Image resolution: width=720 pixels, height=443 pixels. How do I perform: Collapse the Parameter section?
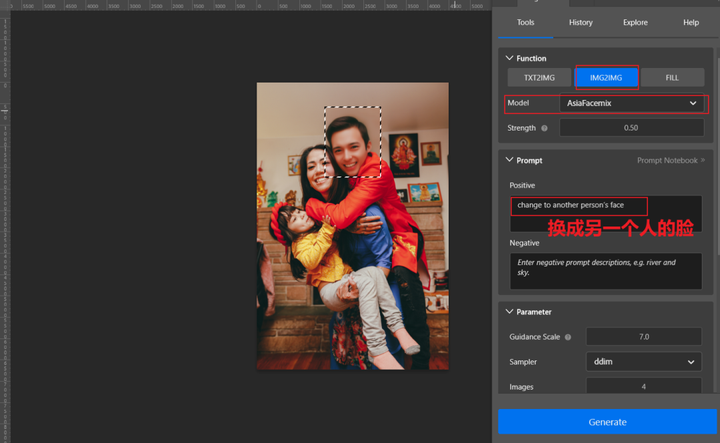[509, 312]
